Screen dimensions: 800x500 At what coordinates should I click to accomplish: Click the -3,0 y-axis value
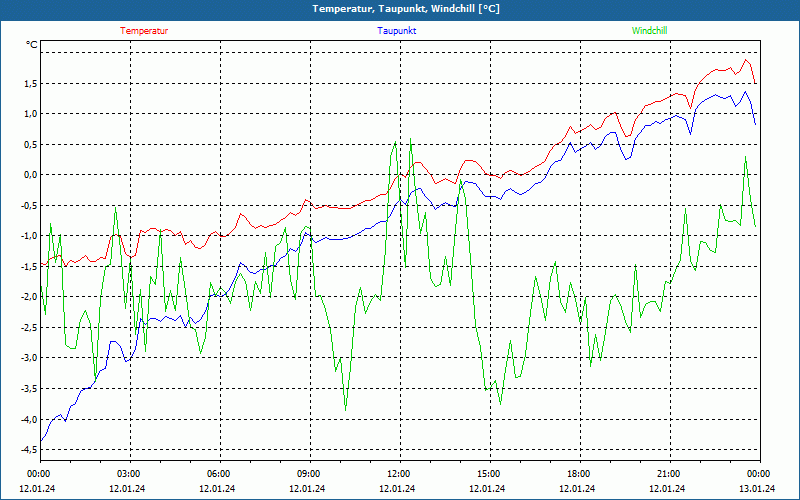coord(30,358)
